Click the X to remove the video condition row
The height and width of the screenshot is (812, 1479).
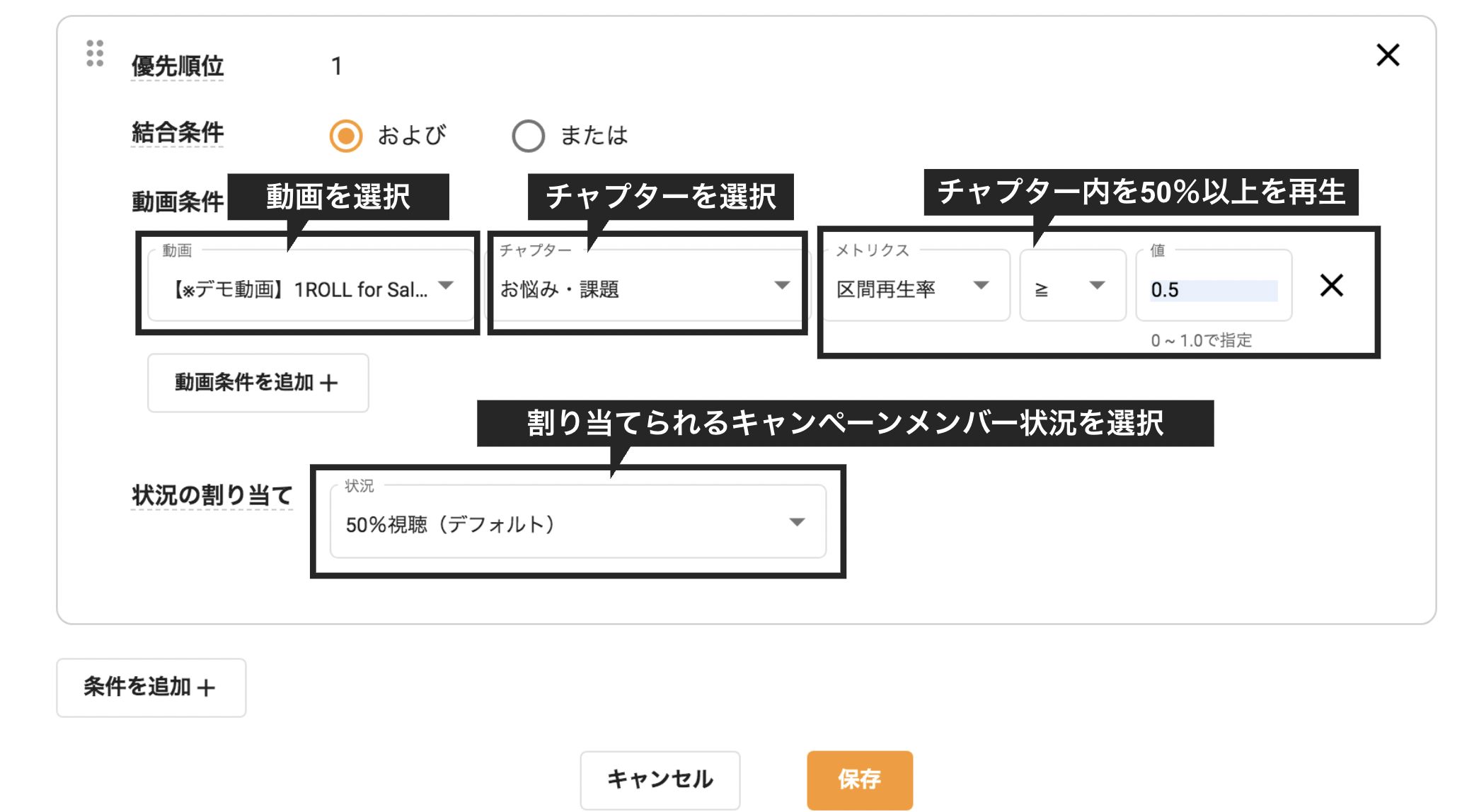1330,286
